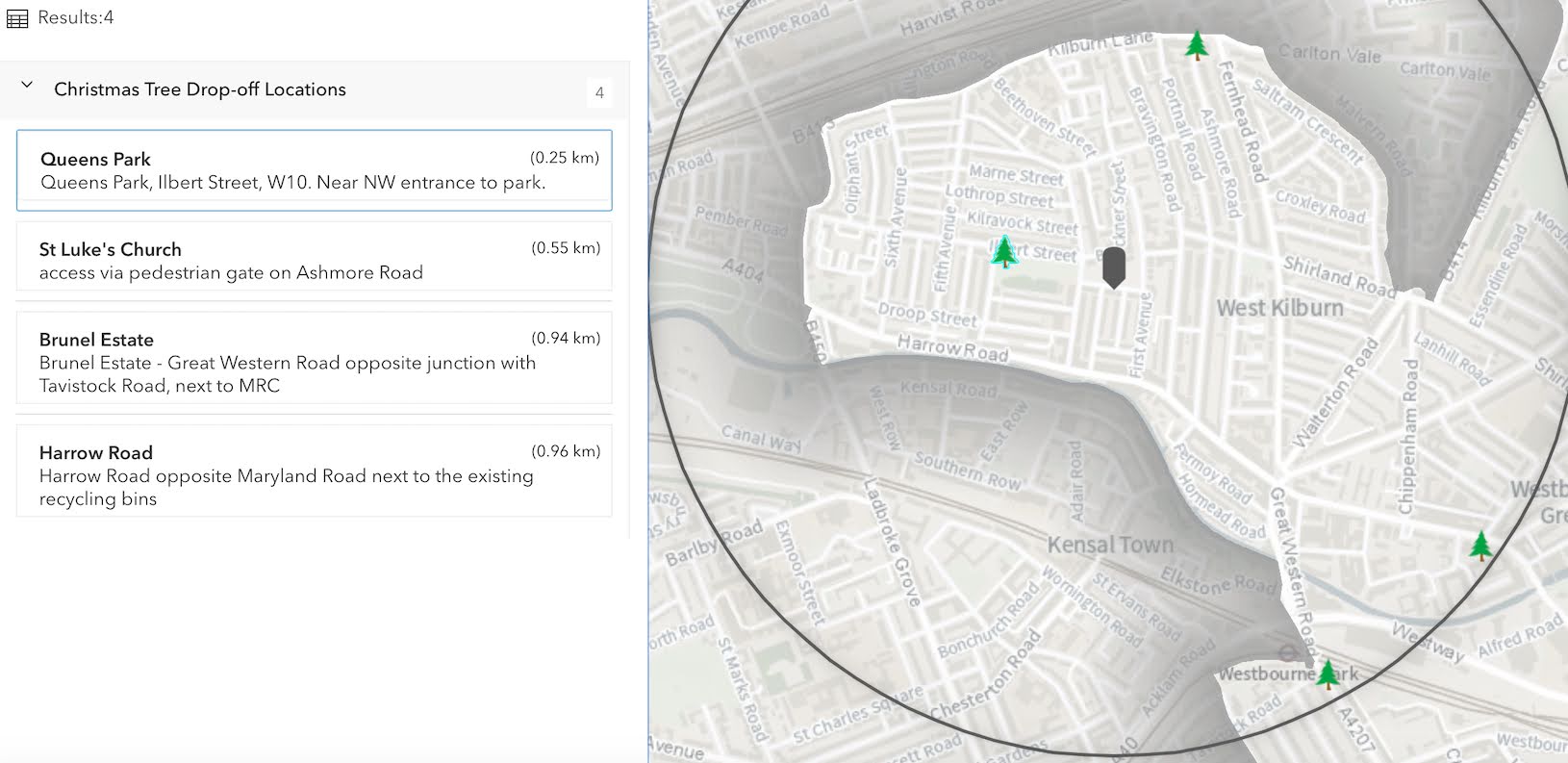Click the Droop Street map label

(927, 315)
